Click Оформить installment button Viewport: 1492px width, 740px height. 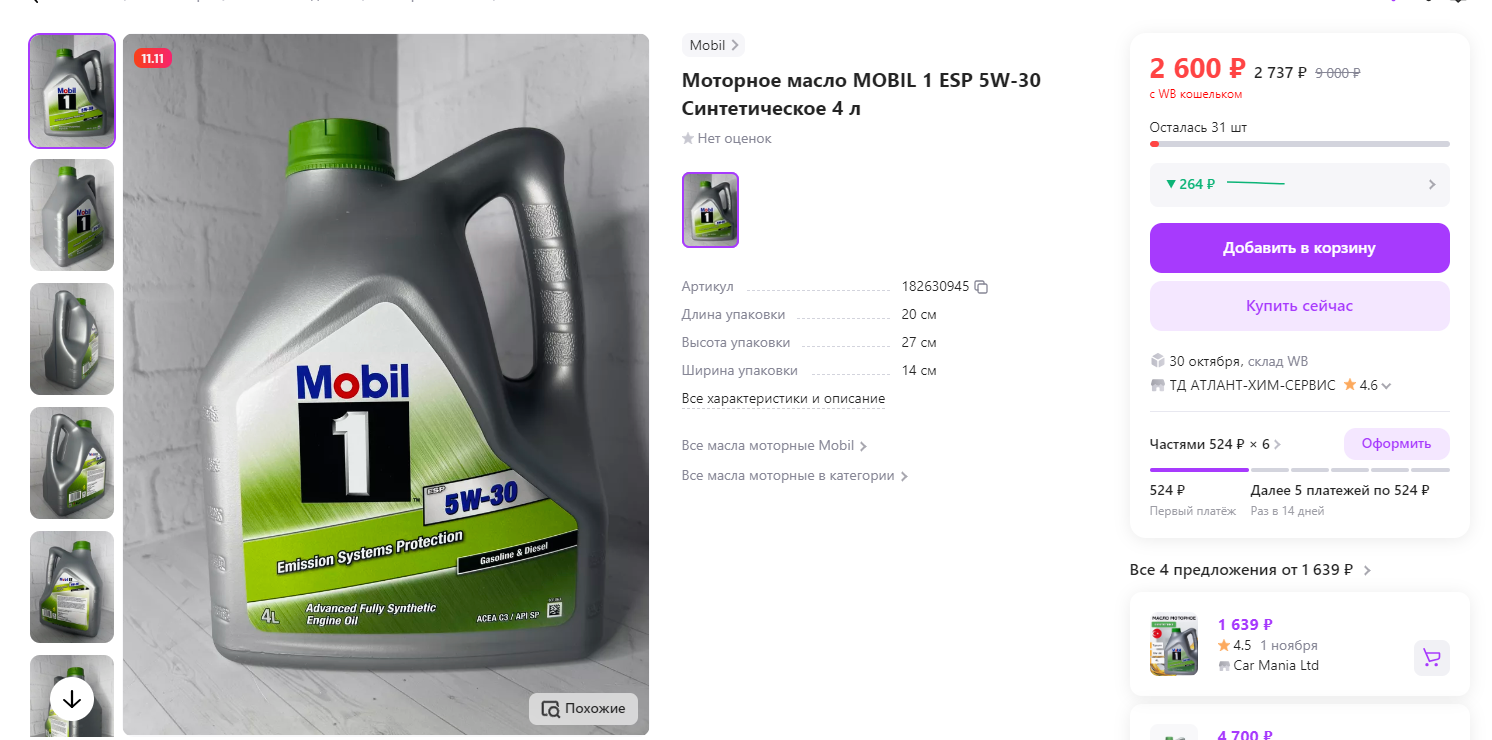point(1396,444)
